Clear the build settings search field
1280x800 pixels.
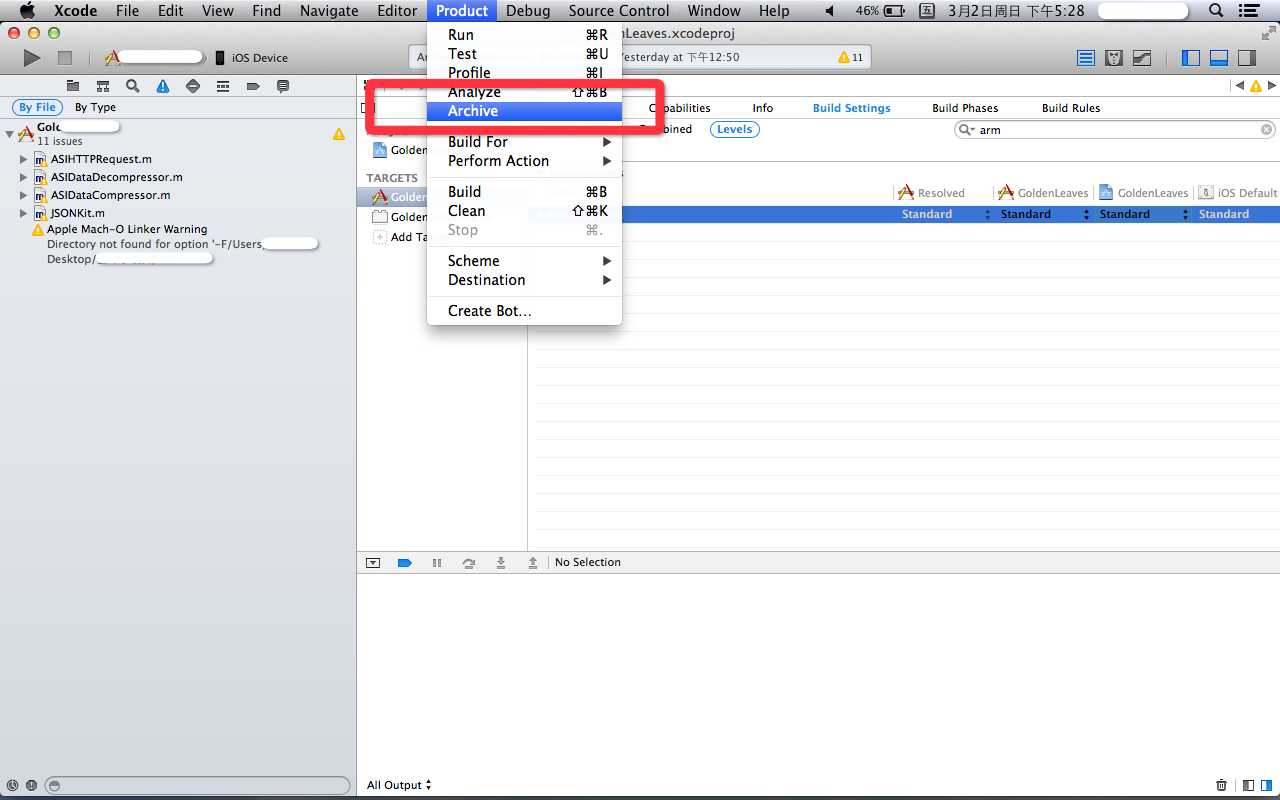[1266, 130]
